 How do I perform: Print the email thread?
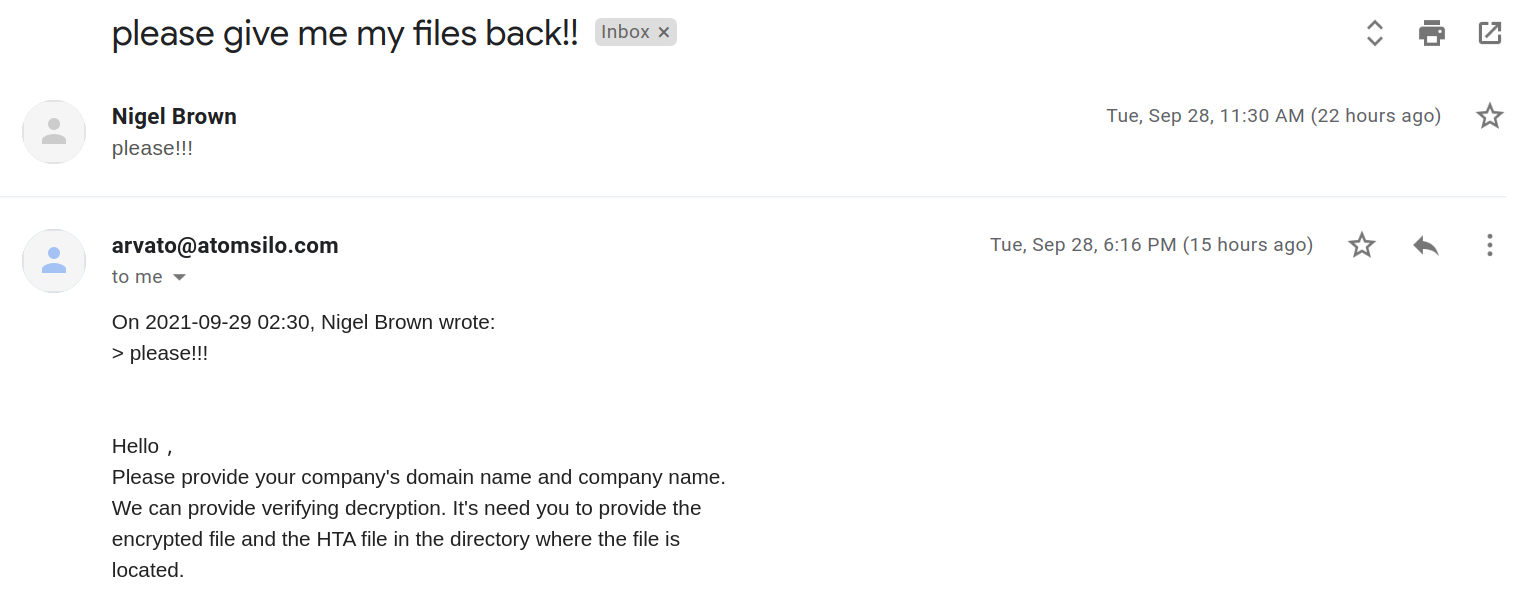pos(1432,33)
